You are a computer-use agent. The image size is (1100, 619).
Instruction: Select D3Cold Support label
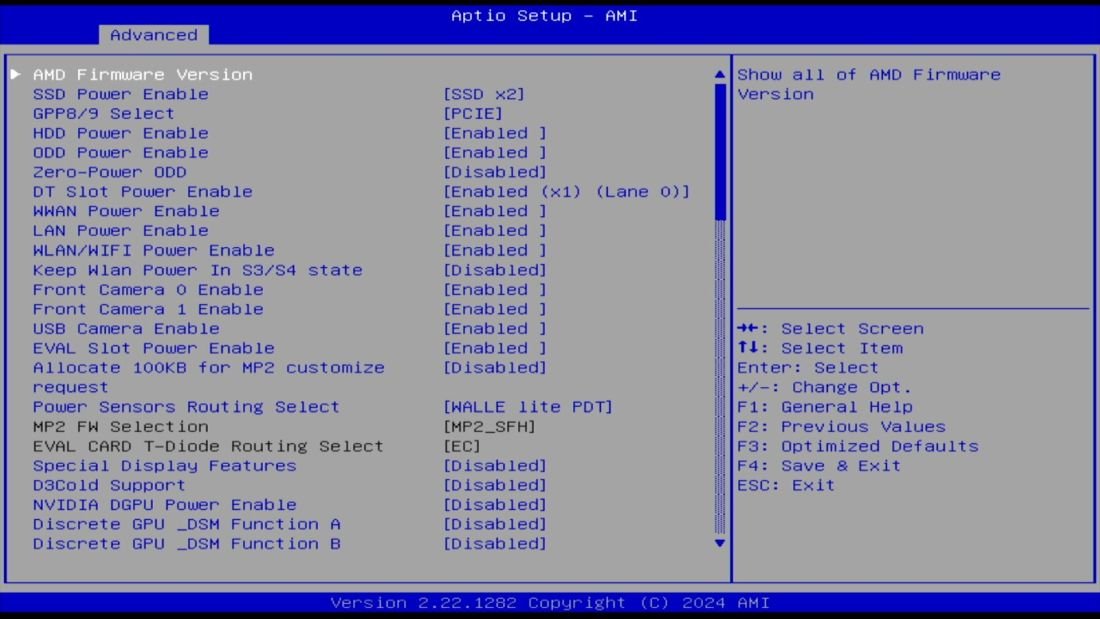109,486
